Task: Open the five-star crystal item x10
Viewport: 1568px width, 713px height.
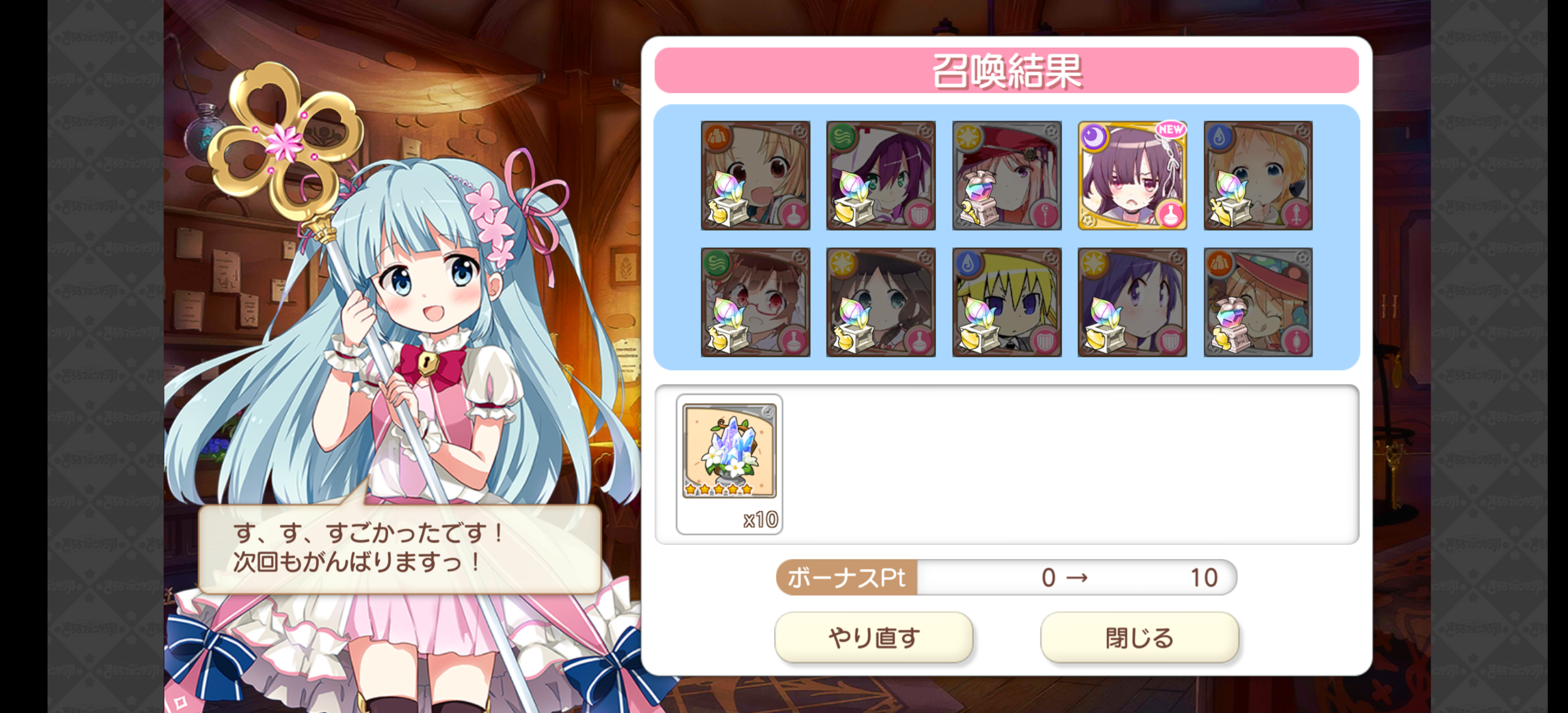Action: (x=729, y=464)
